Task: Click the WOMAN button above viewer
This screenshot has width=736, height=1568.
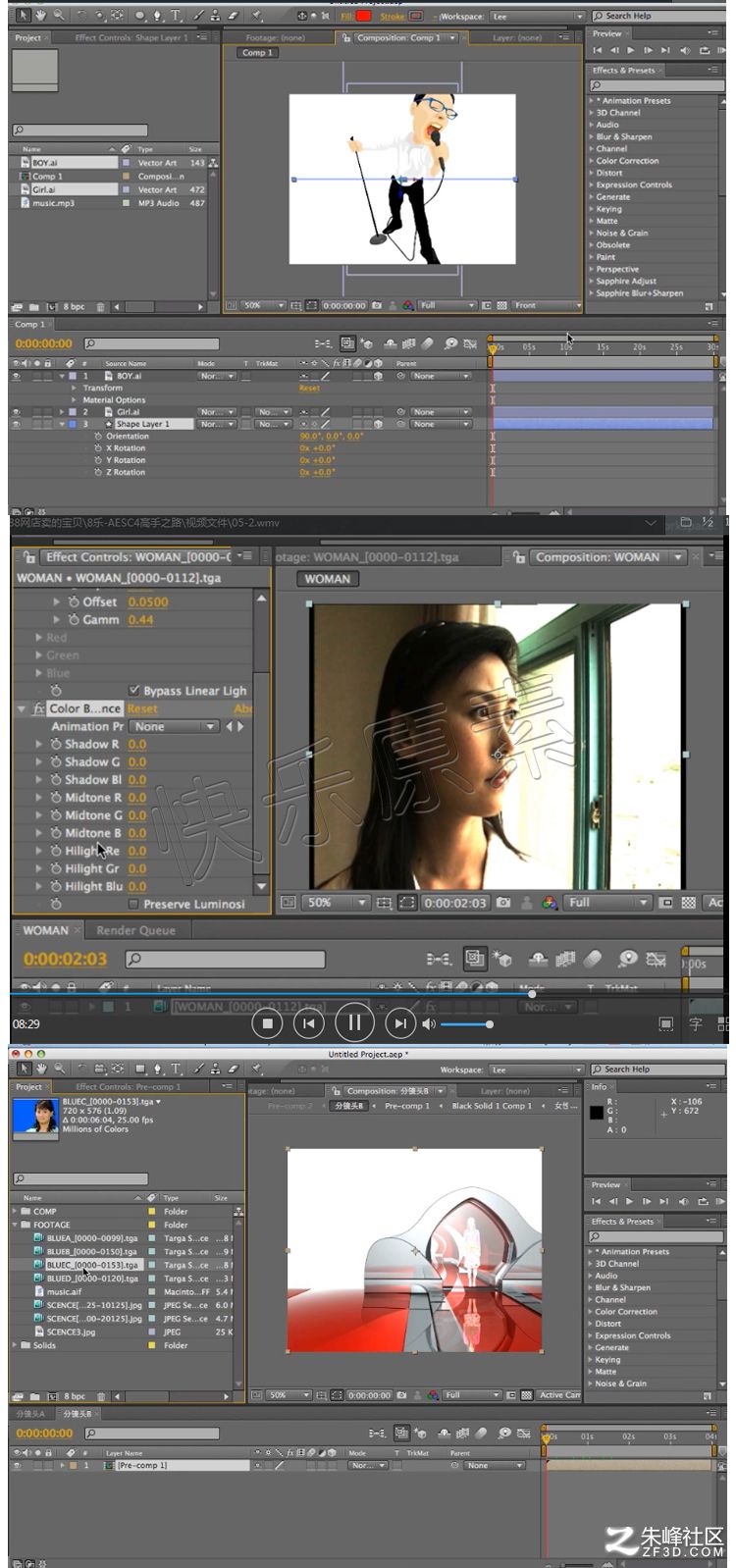Action: coord(327,579)
